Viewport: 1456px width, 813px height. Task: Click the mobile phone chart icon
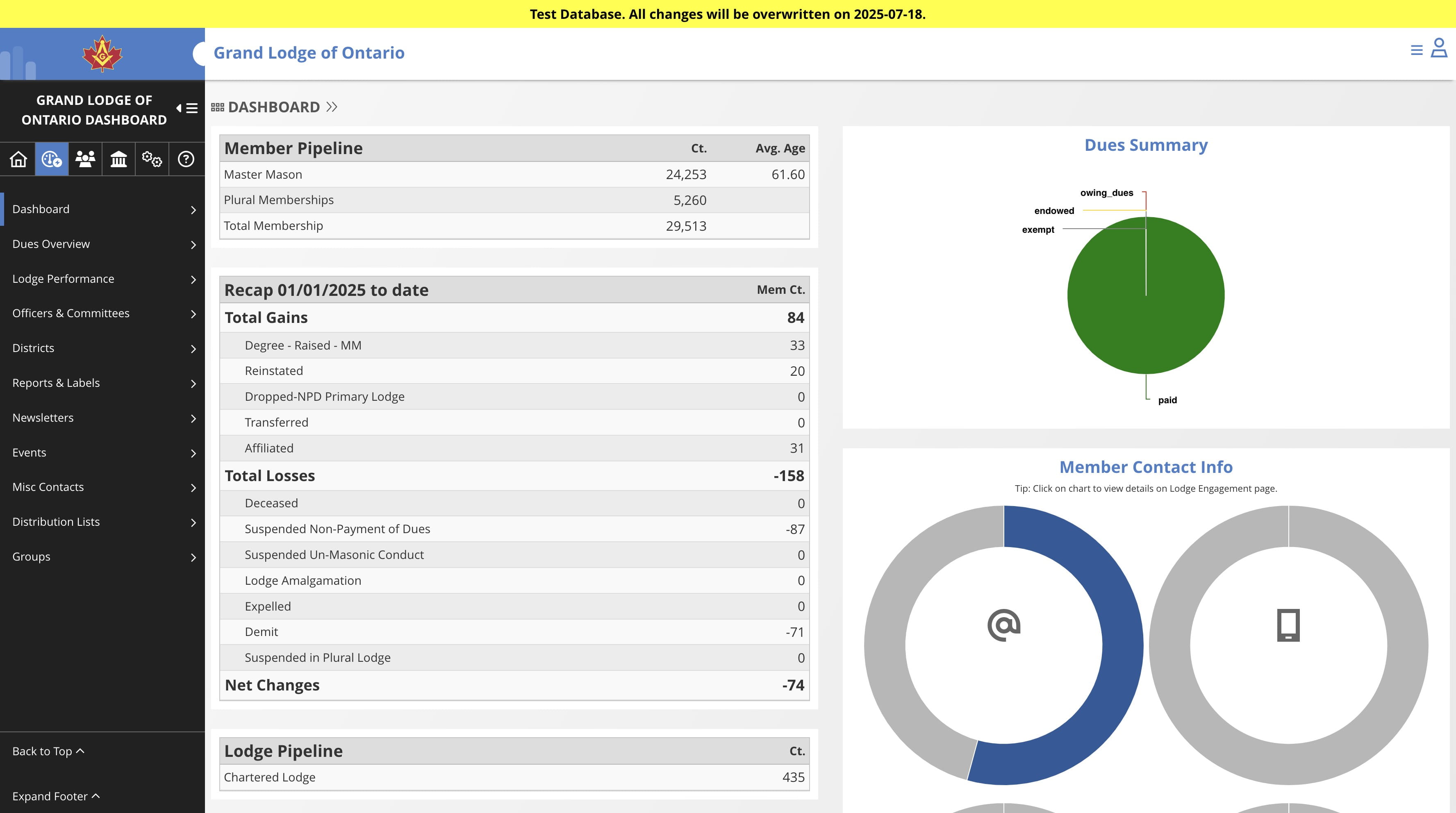1288,625
